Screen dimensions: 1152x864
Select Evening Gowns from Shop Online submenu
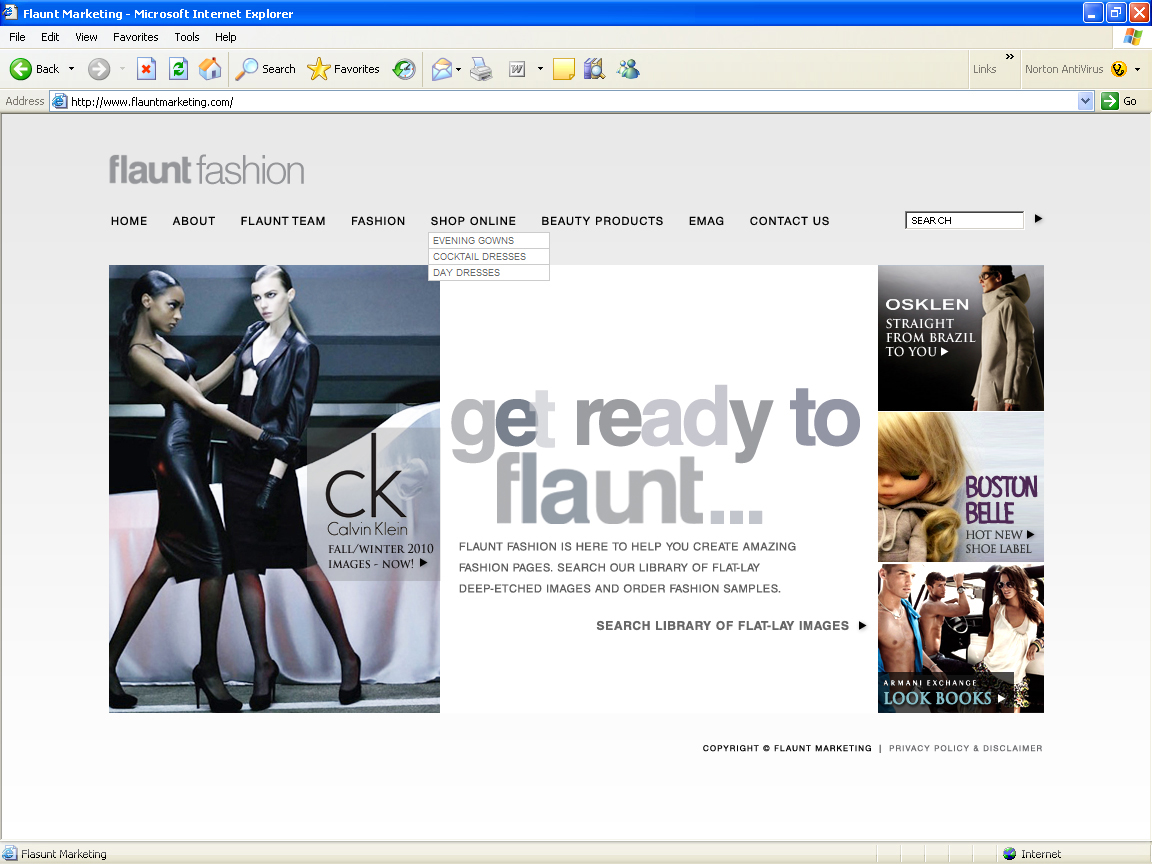pos(489,240)
